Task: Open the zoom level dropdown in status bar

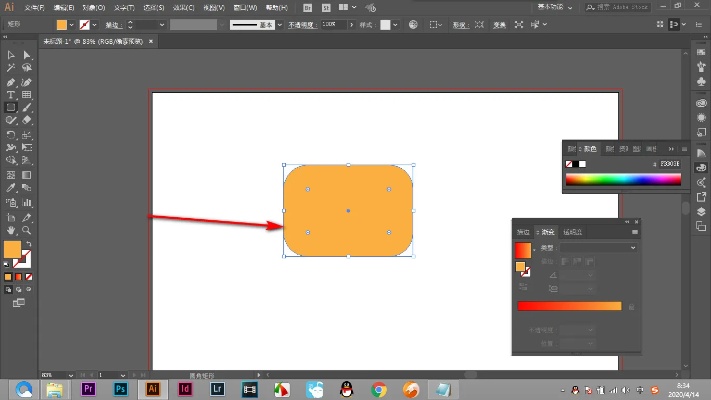Action: click(71, 375)
